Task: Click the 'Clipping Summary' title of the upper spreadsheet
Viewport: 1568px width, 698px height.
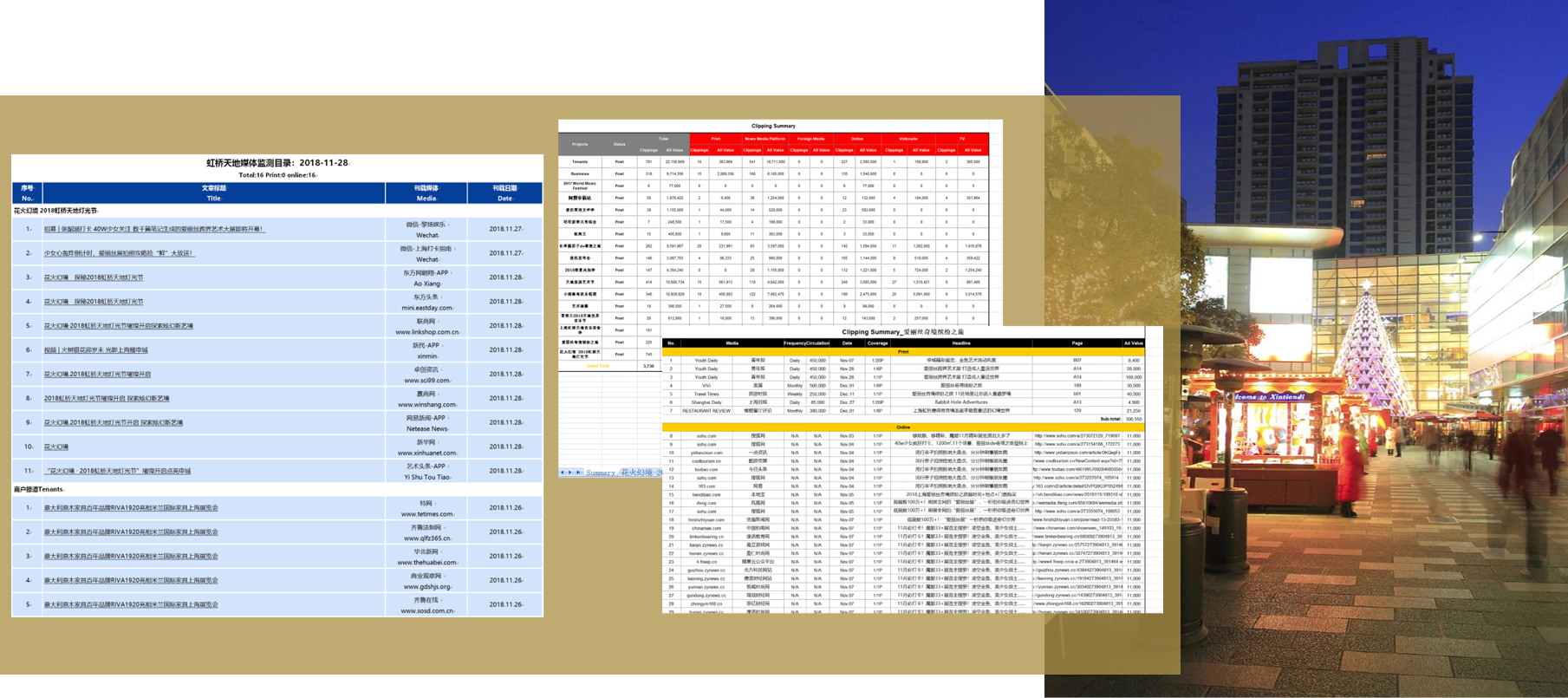Action: pos(773,126)
